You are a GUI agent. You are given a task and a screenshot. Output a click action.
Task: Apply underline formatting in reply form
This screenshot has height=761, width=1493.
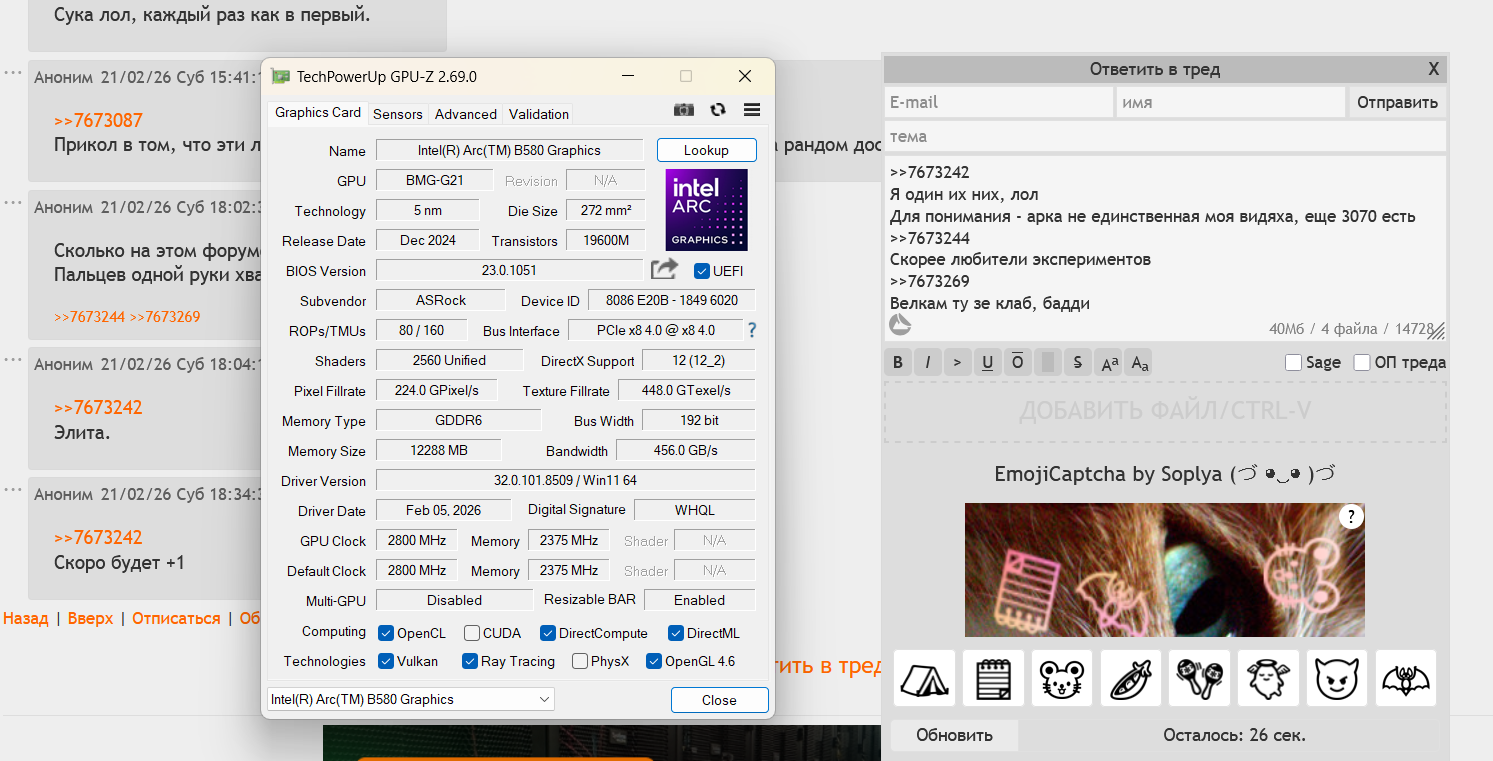(x=988, y=362)
